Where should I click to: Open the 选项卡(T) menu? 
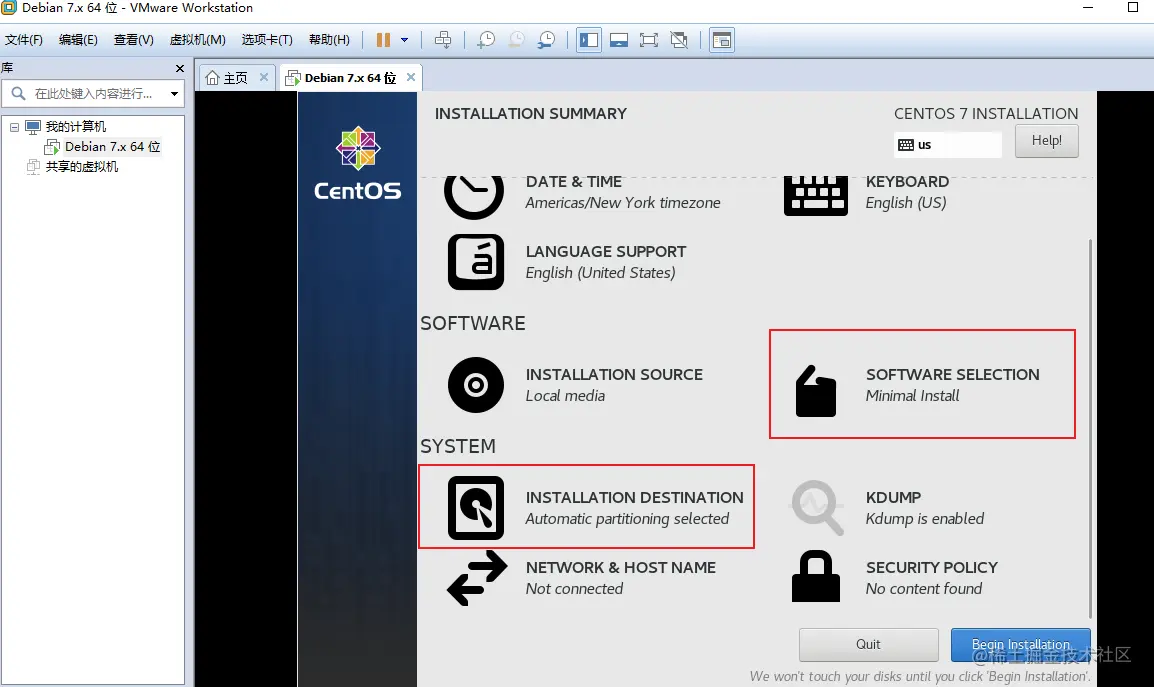pos(266,40)
